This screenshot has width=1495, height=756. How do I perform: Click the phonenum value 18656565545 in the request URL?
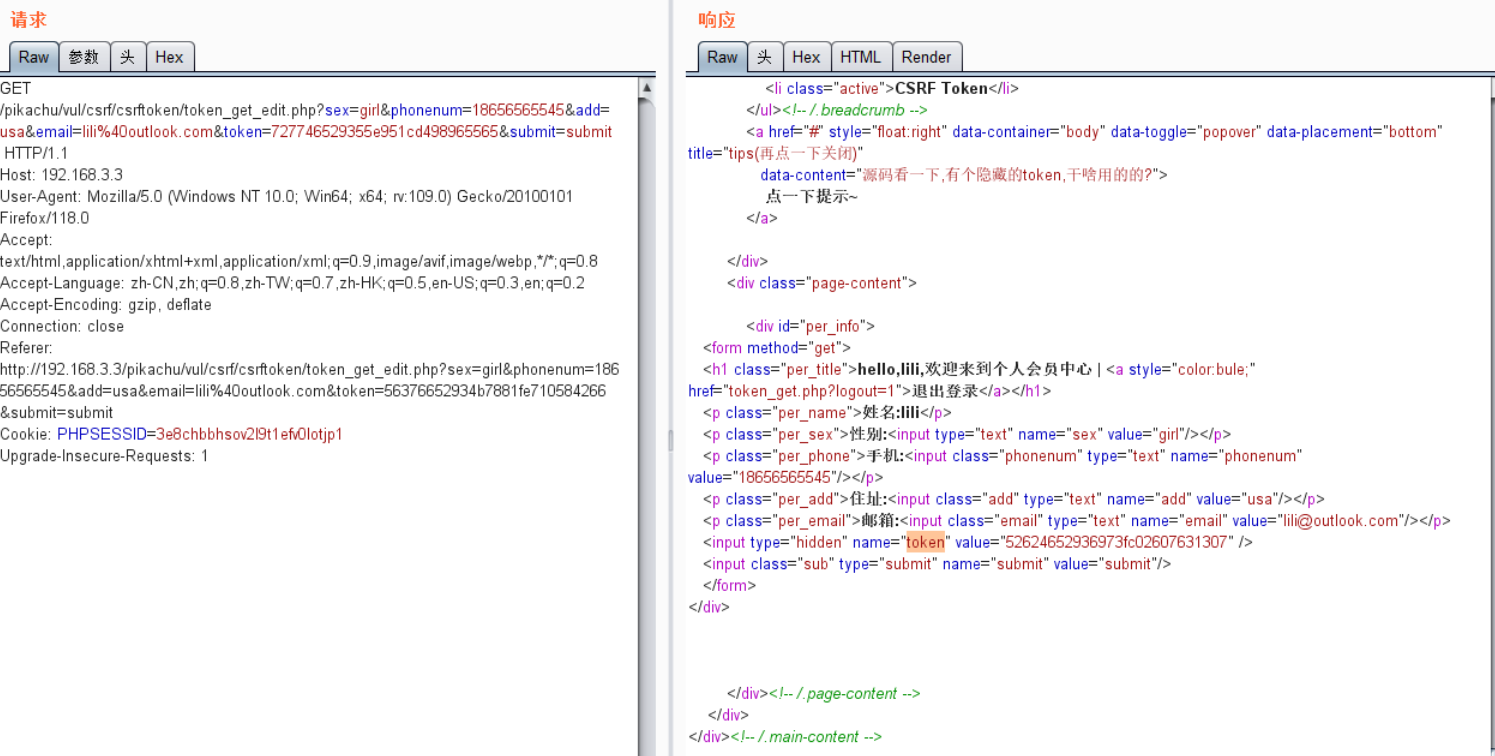[x=519, y=110]
